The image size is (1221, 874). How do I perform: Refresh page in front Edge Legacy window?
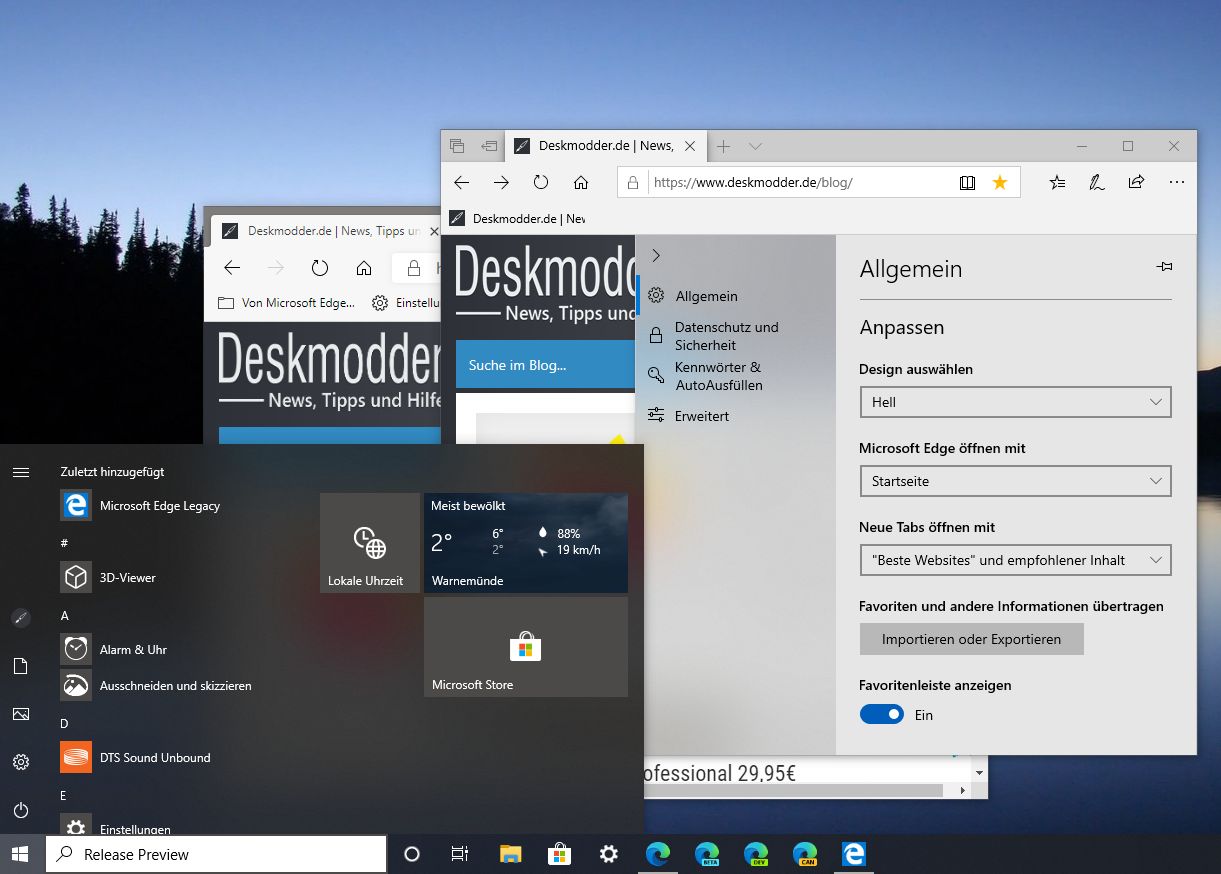[x=541, y=182]
